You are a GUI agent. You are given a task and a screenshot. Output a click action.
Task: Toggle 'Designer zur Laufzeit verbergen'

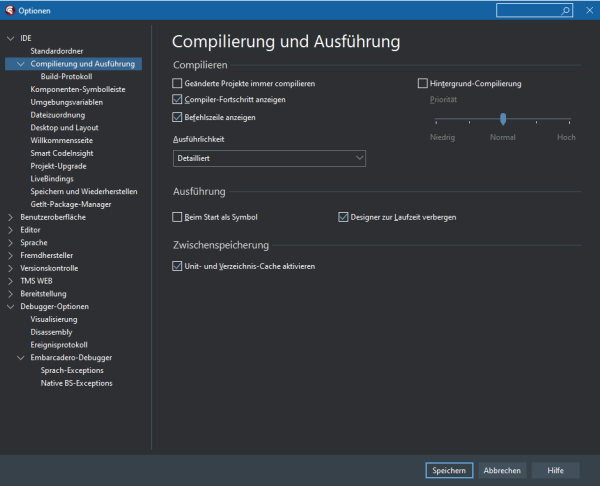(x=343, y=217)
